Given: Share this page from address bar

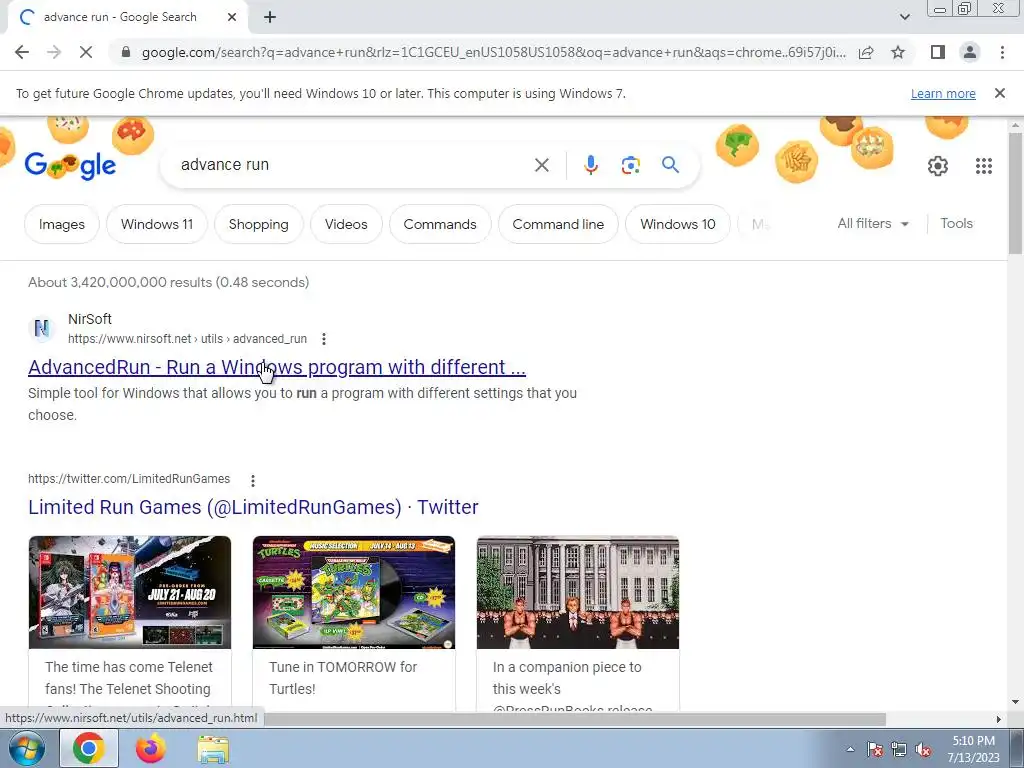Looking at the screenshot, I should [x=866, y=52].
